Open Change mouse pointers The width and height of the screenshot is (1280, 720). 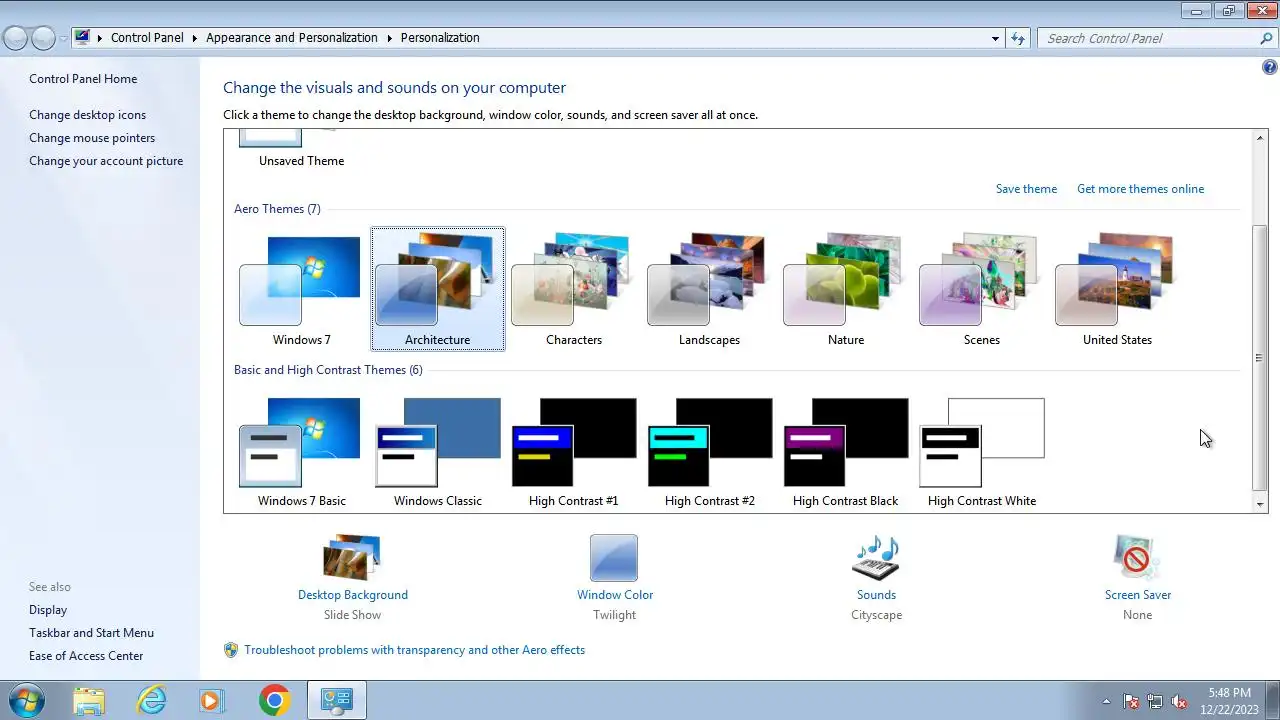[92, 138]
